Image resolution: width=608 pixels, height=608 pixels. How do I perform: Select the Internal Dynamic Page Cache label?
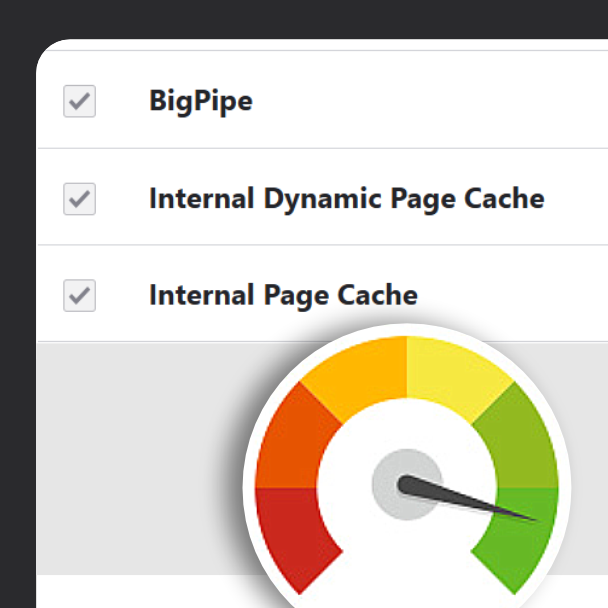click(347, 199)
